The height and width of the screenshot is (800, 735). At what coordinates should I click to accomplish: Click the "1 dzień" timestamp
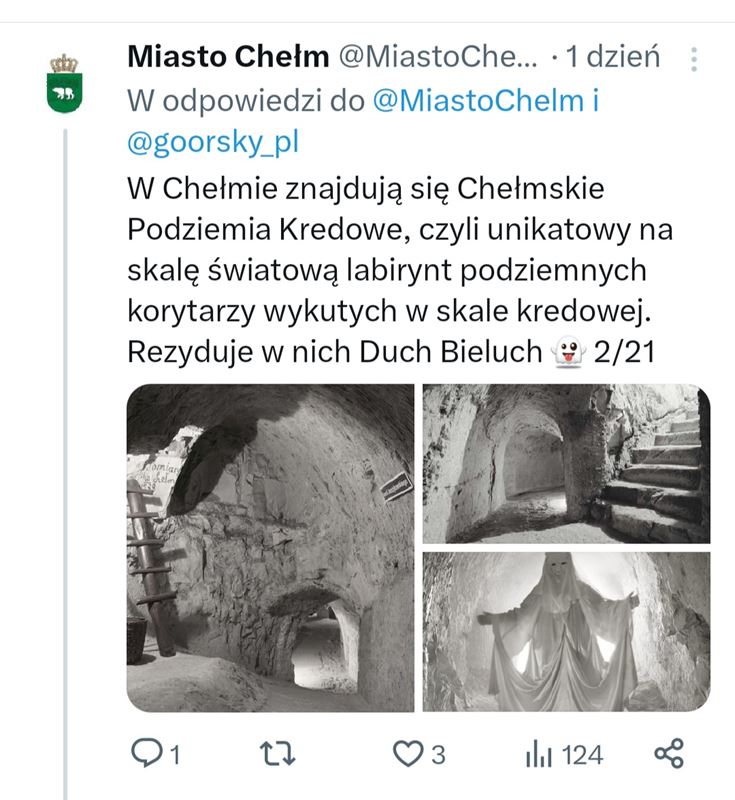613,57
